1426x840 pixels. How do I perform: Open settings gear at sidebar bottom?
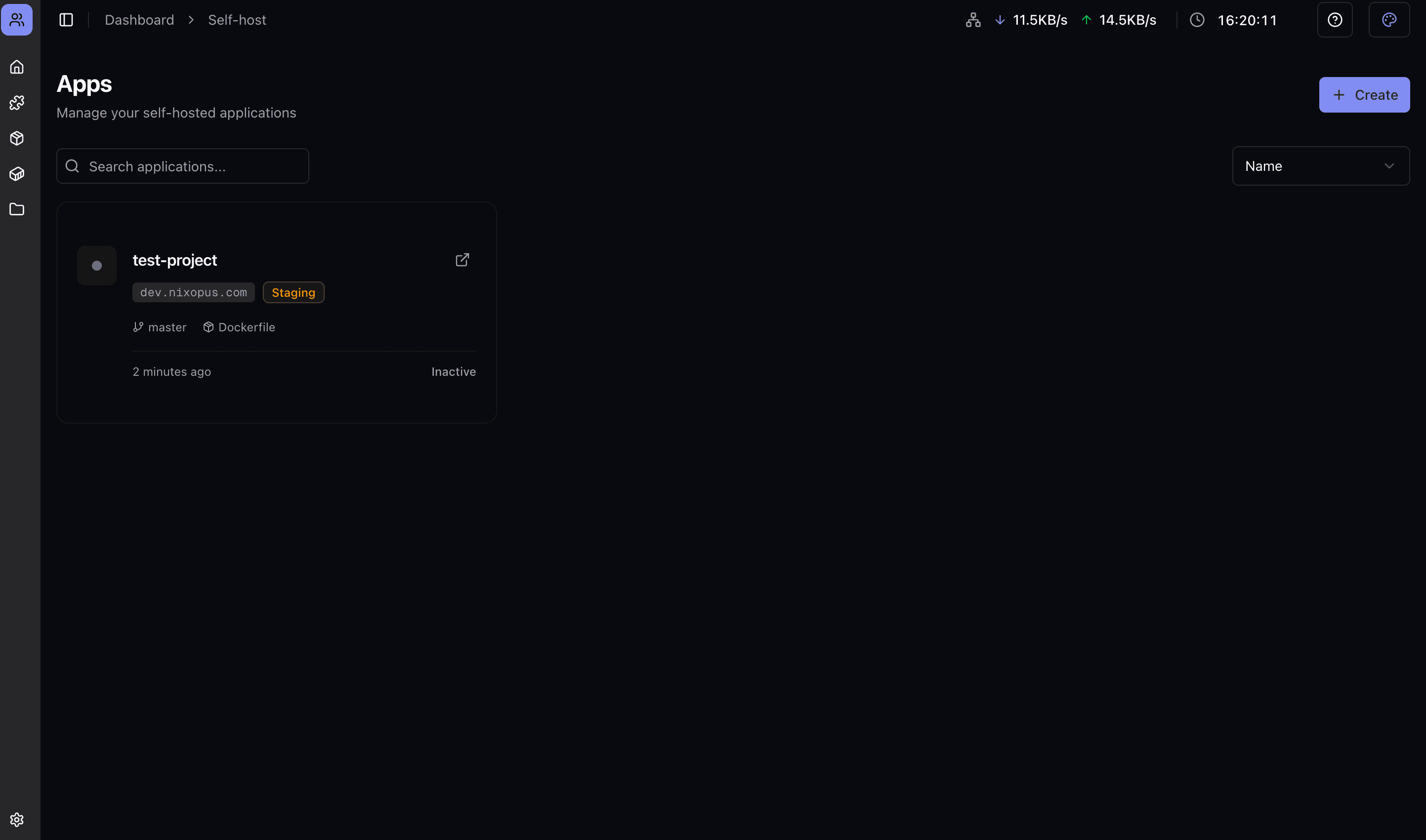(17, 819)
